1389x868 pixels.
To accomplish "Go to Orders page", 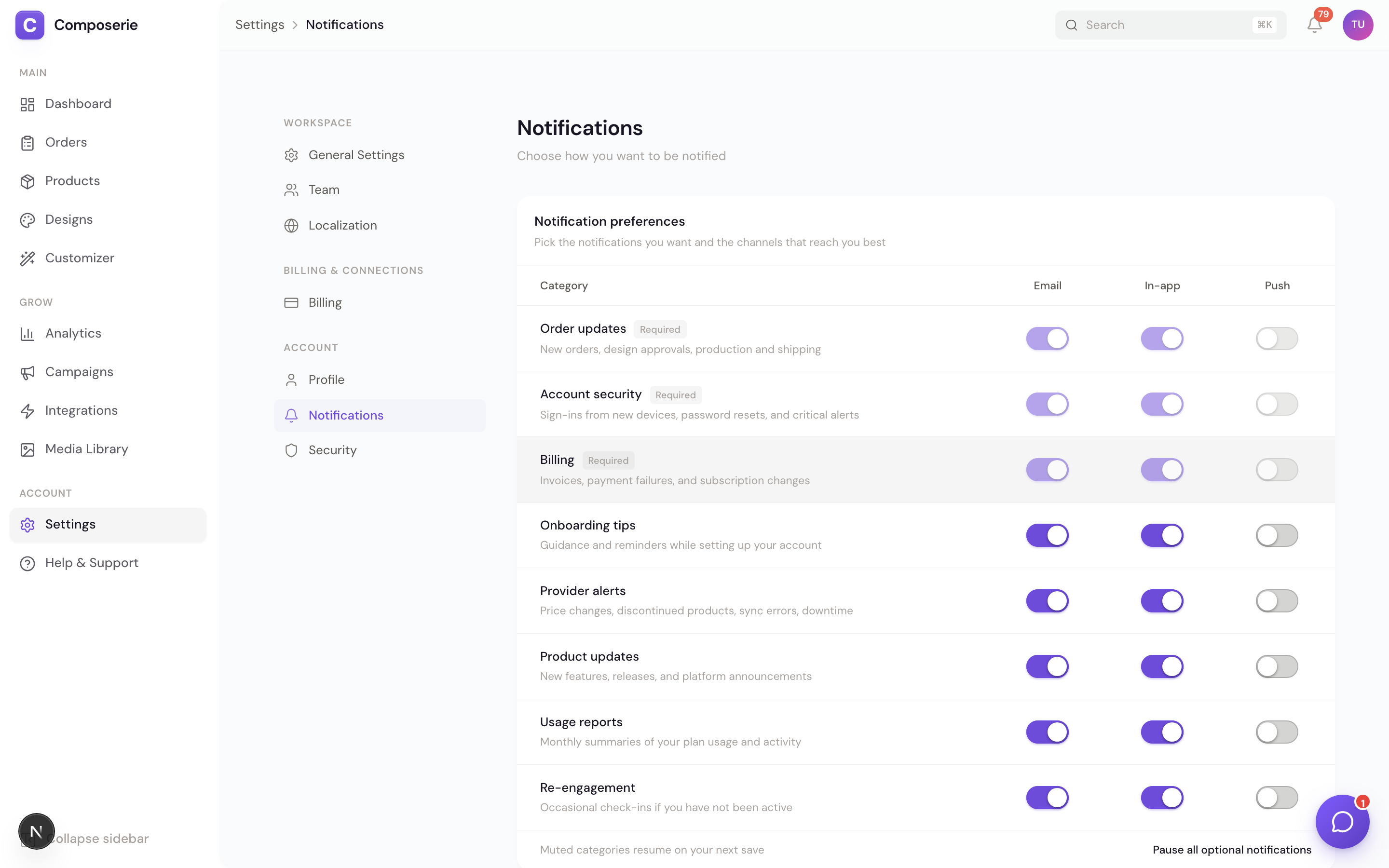I will [x=108, y=142].
